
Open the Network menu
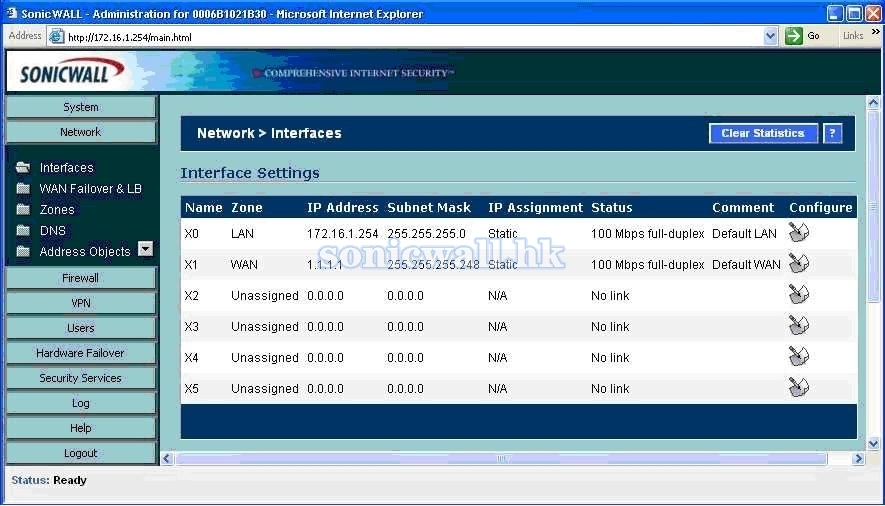click(81, 132)
